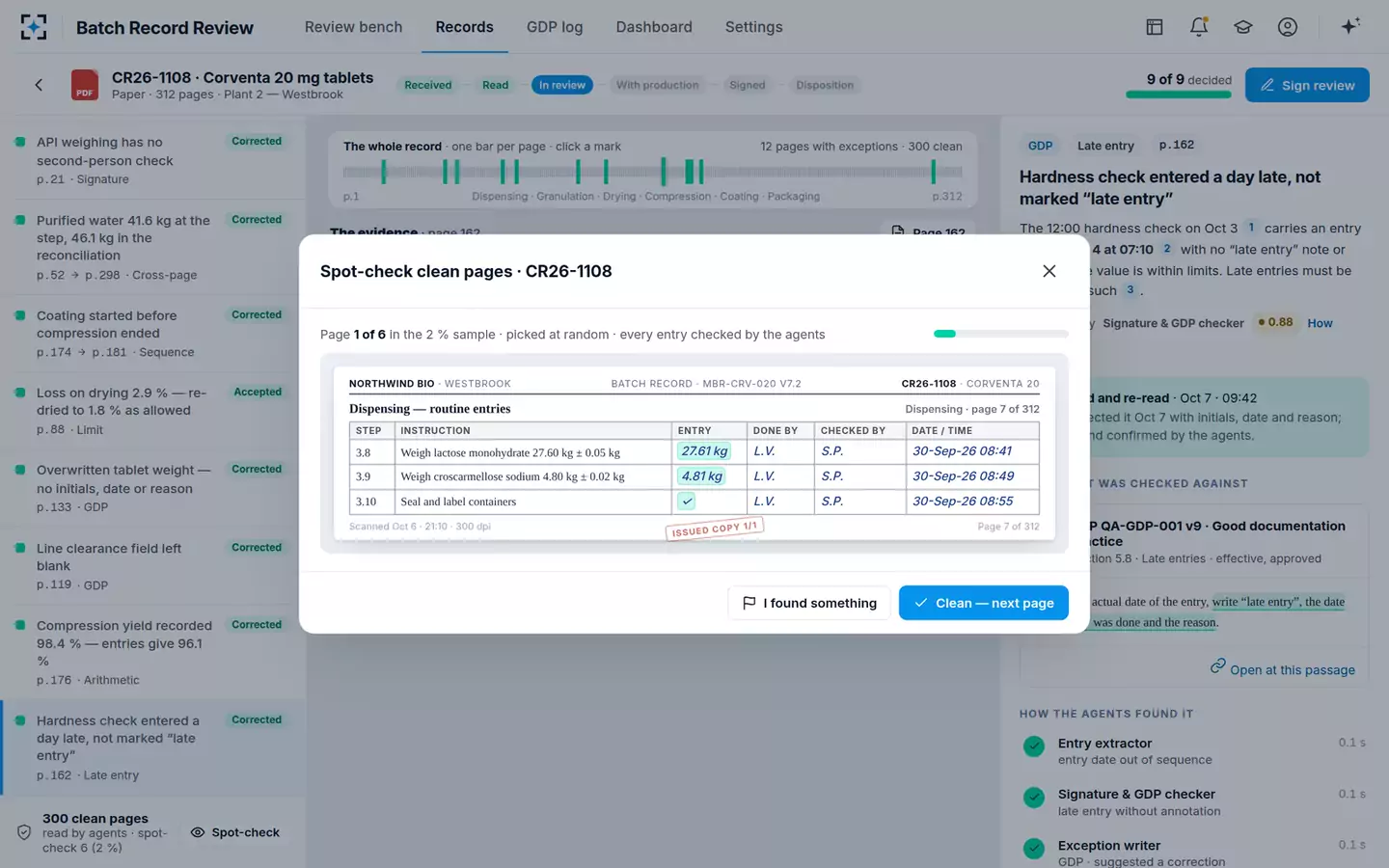1389x868 pixels.
Task: Click the 0.88 confidence score badge
Action: coord(1275,322)
